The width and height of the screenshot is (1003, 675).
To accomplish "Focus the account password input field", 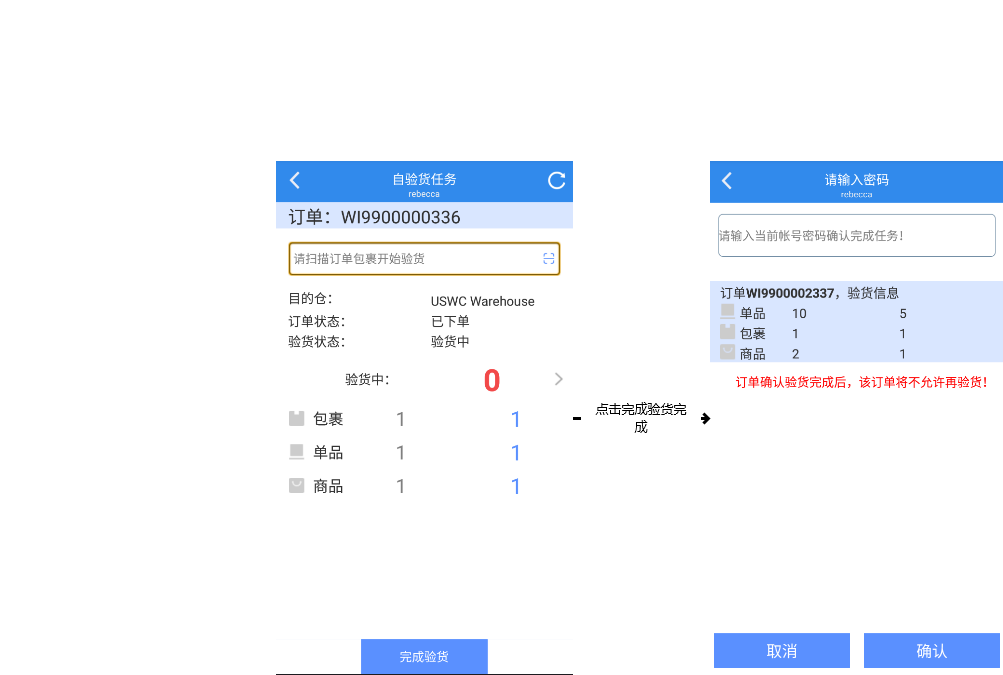I will pyautogui.click(x=857, y=235).
